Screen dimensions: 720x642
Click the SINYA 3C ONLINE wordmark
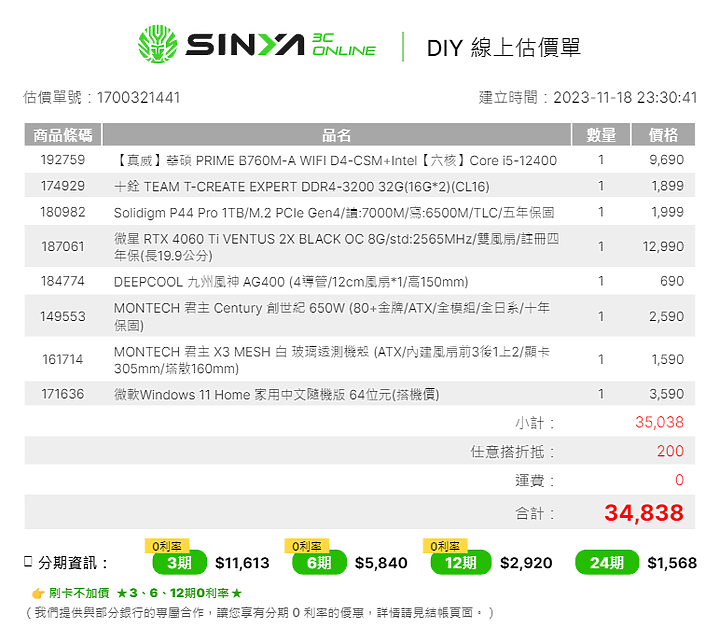pyautogui.click(x=280, y=45)
